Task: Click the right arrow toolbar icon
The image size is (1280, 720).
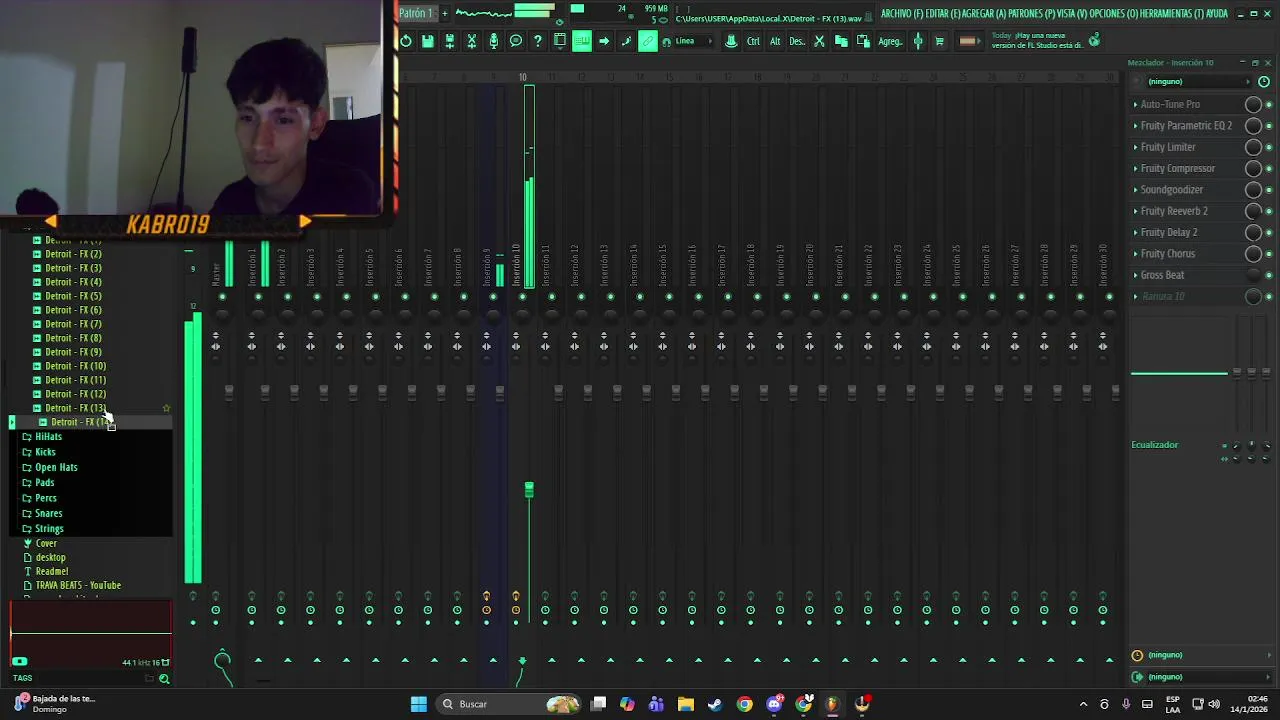Action: [x=604, y=41]
